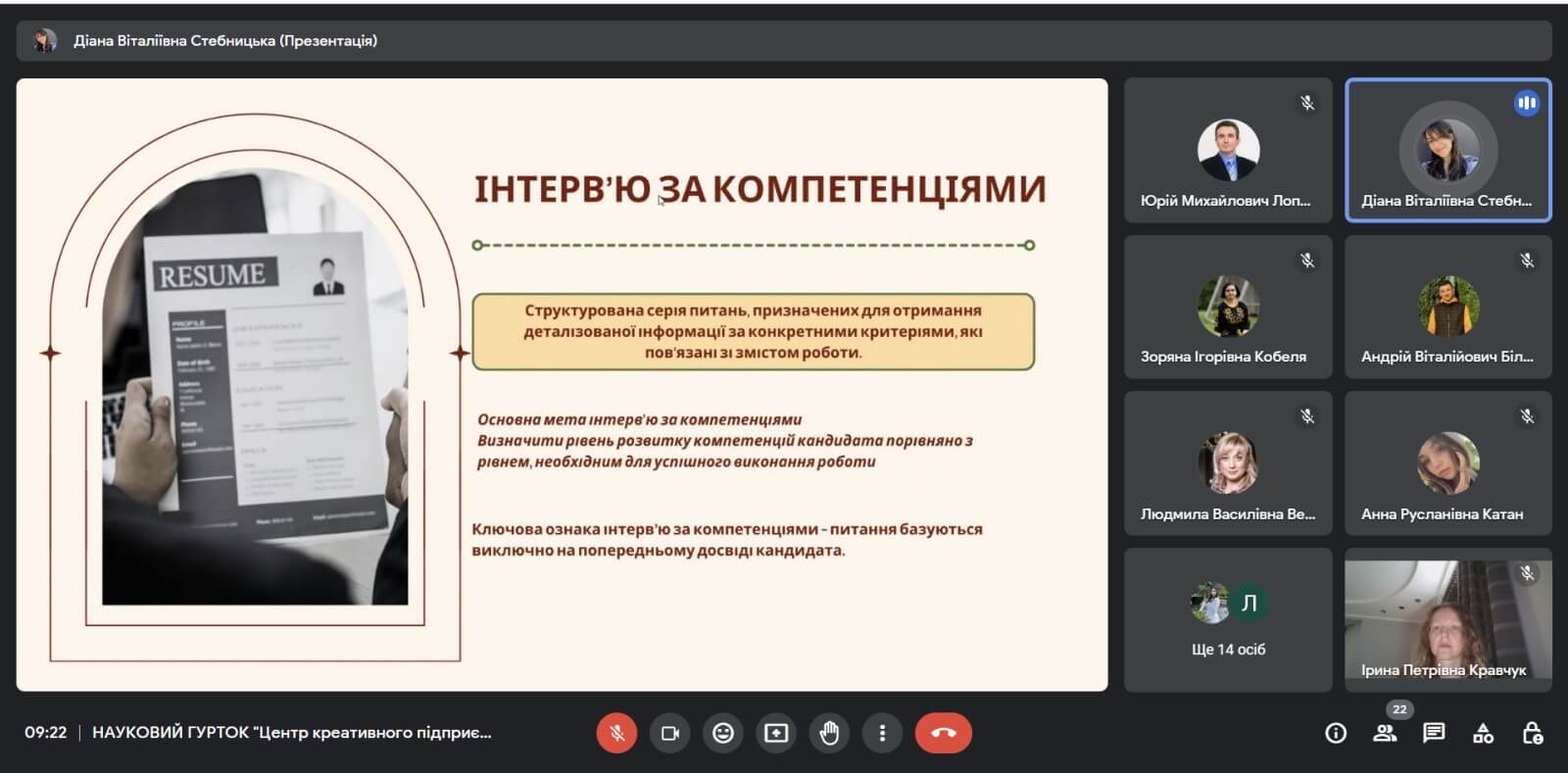Open the chat messages panel
Viewport: 1568px width, 773px height.
[1434, 733]
